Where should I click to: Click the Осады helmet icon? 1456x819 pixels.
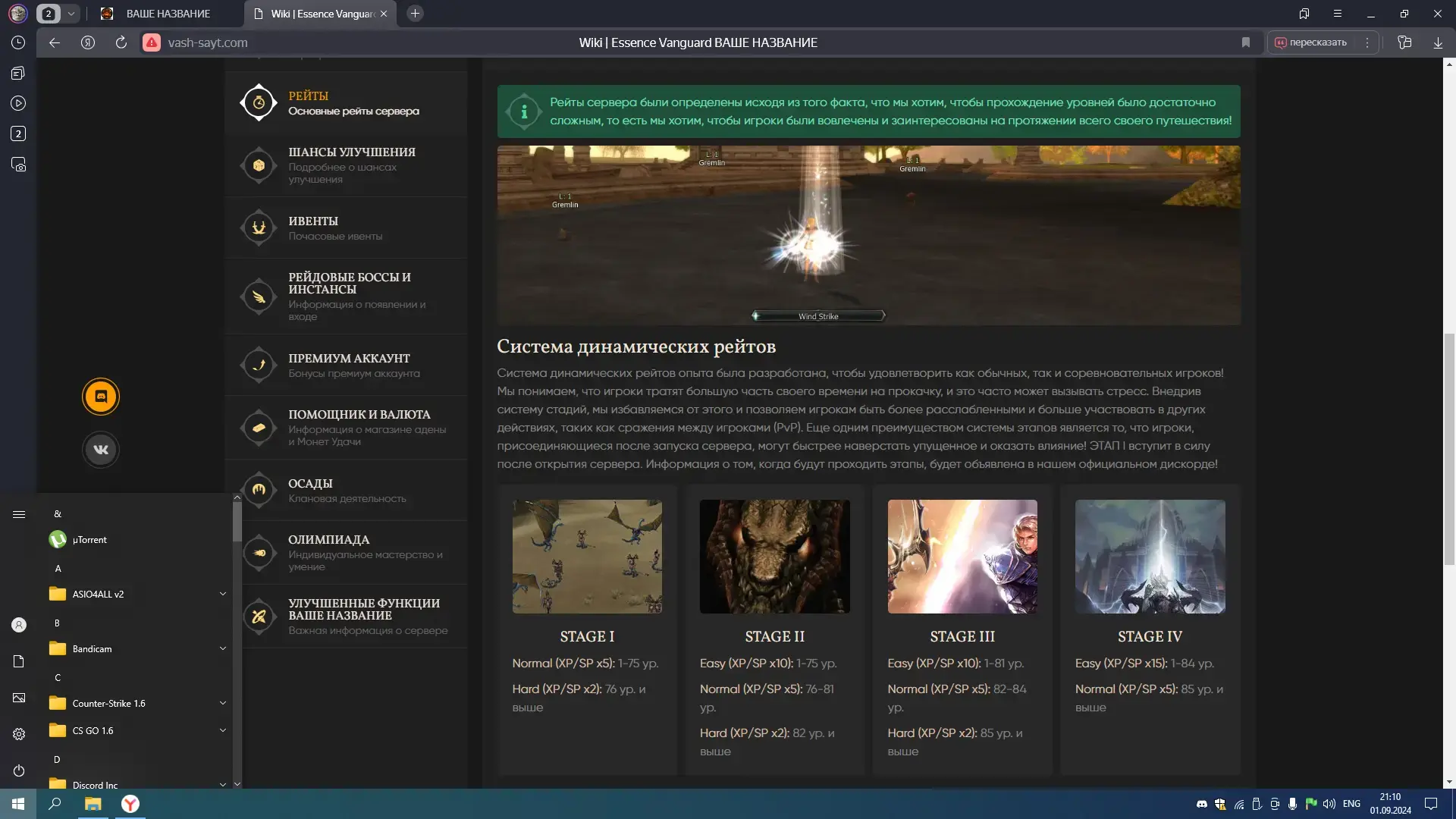[x=259, y=490]
